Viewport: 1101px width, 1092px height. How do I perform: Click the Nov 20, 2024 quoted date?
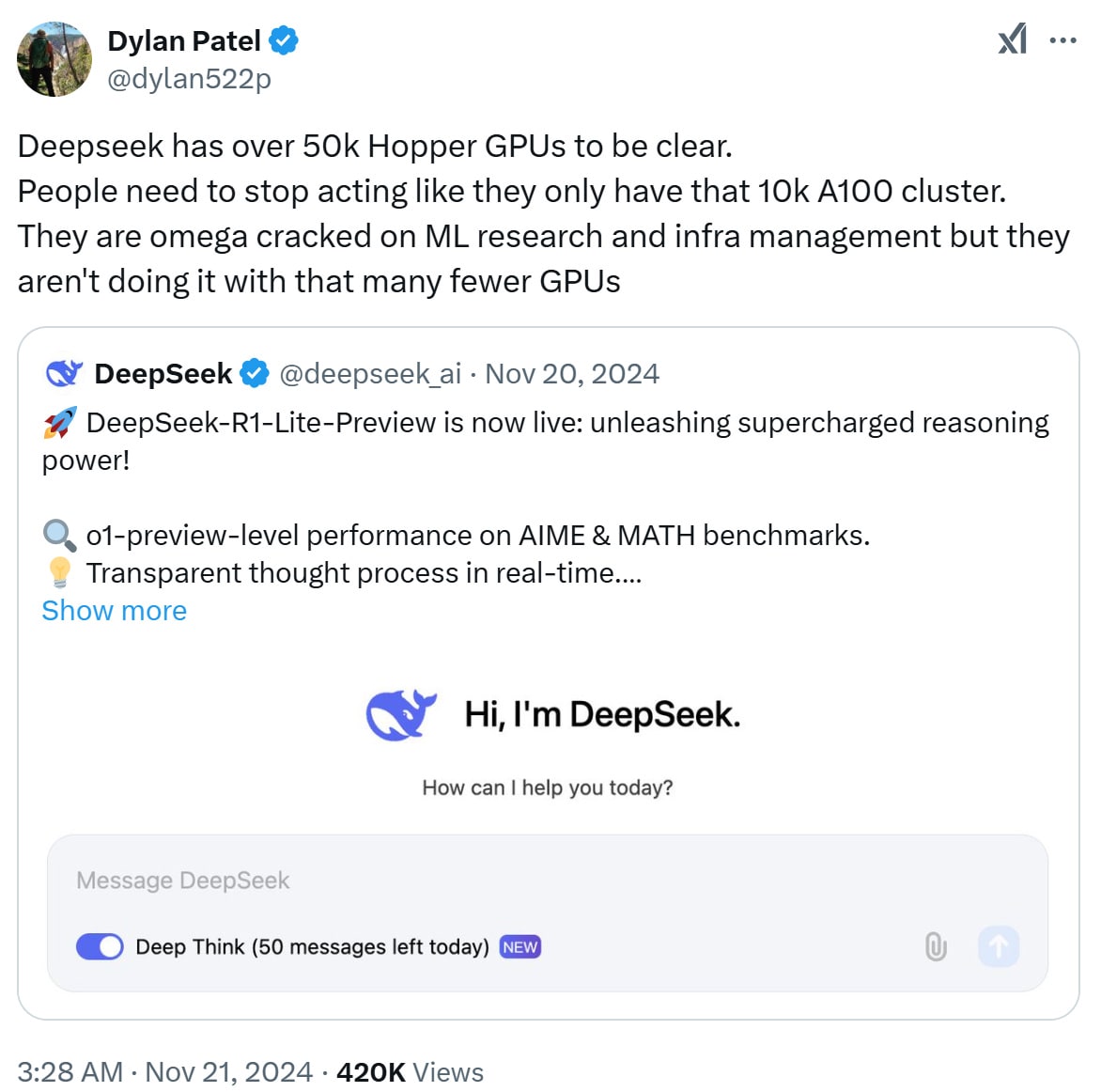point(572,374)
